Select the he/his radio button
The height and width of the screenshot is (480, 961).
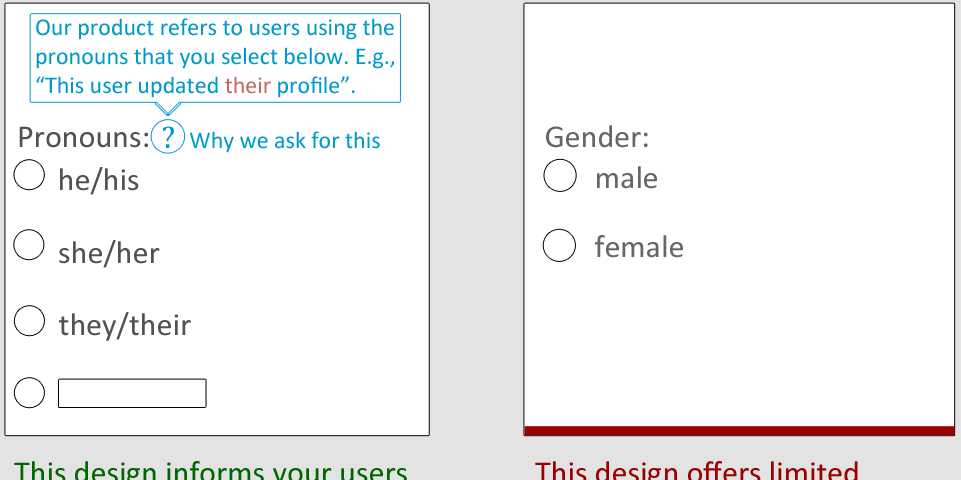tap(29, 175)
